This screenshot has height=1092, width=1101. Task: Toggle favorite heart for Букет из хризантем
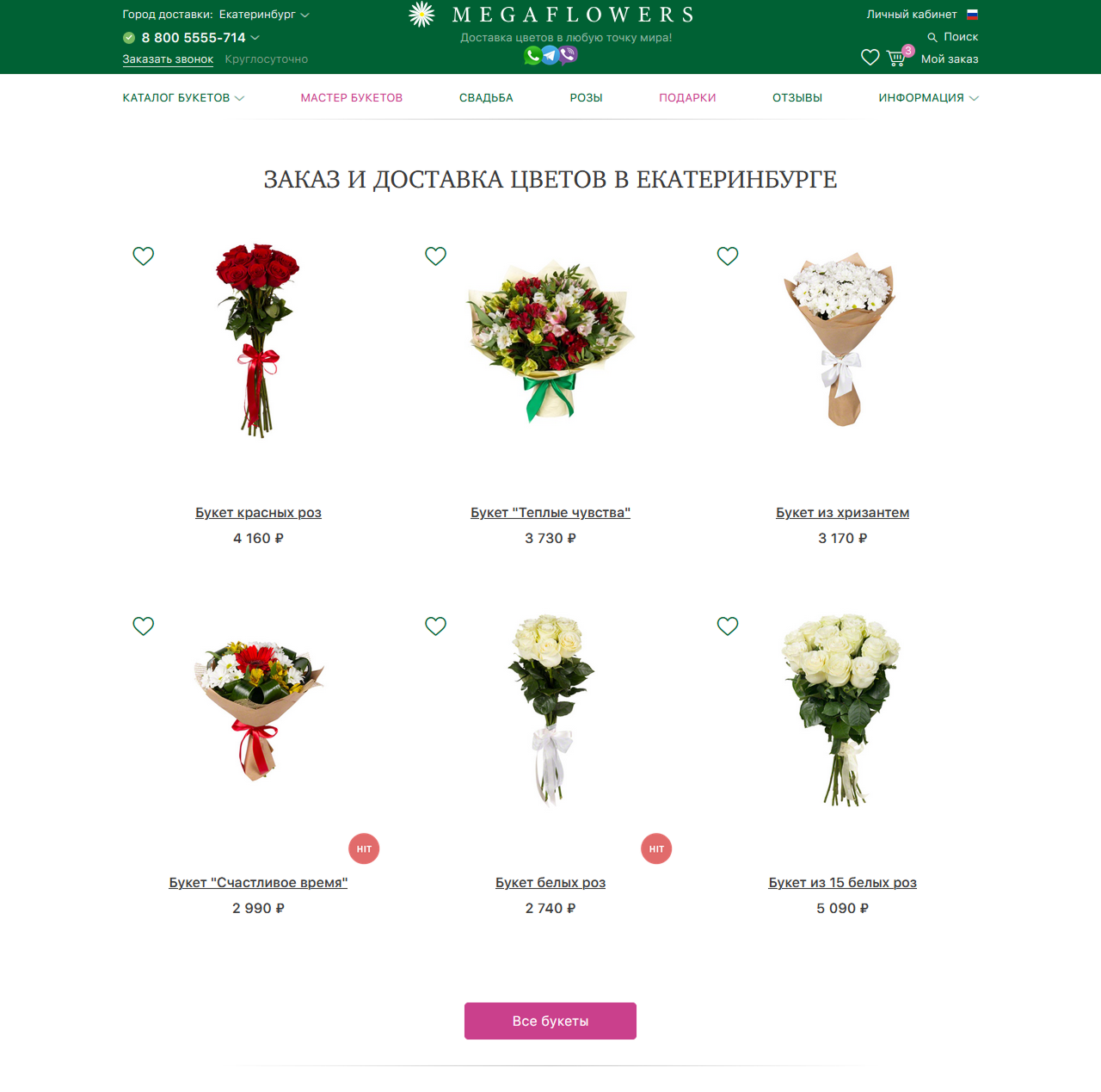728,256
